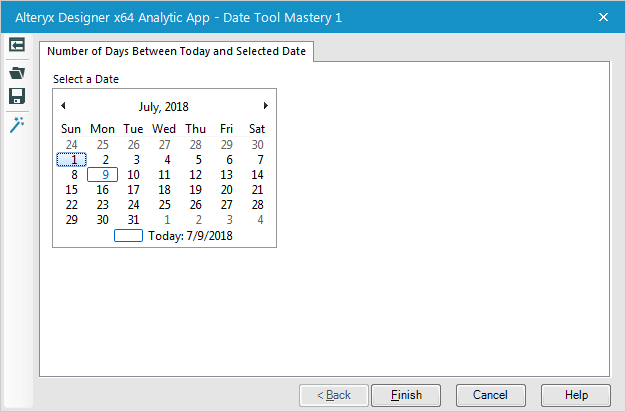Choose greyed-out August 4 in bottom row

click(260, 220)
